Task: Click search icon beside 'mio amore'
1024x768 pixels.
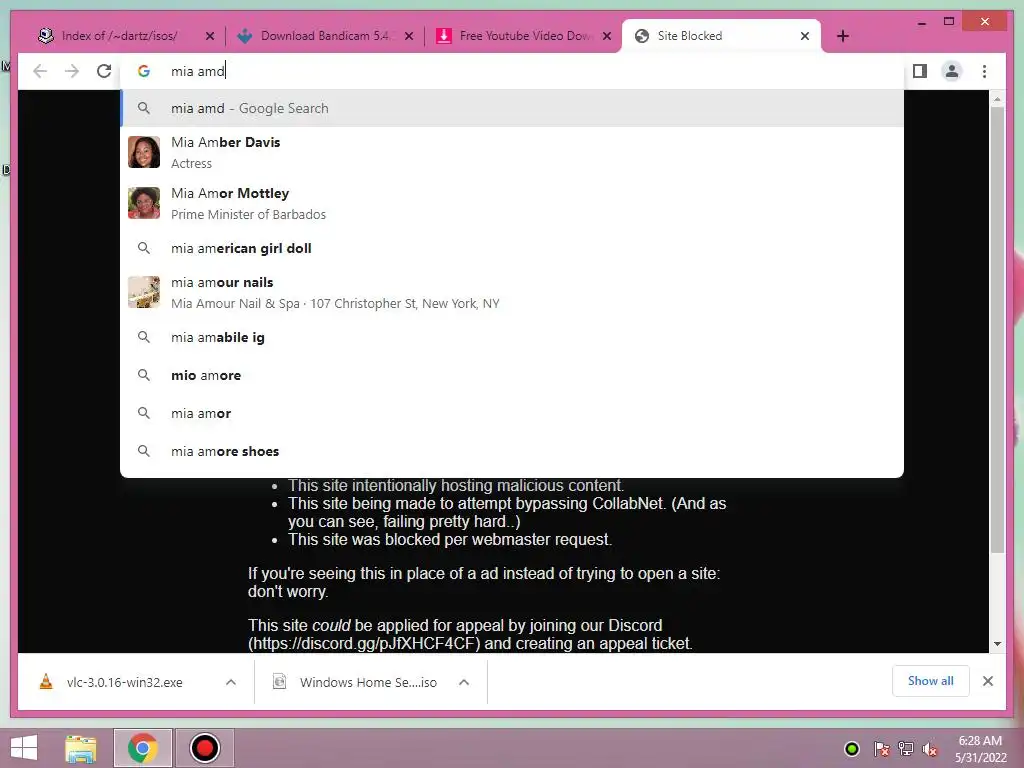Action: coord(144,376)
